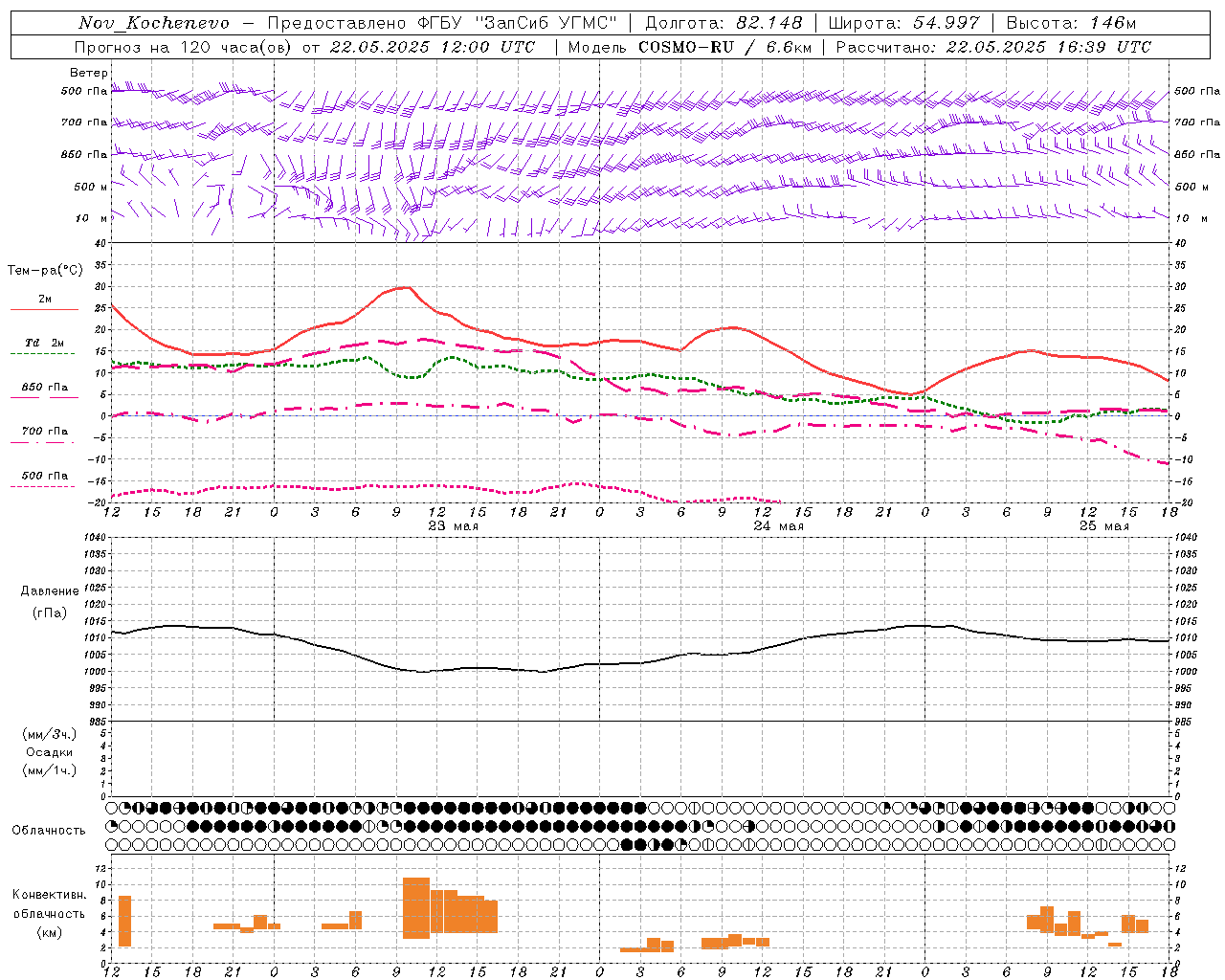The image size is (1225, 980).
Task: Select the Конвективн. label text
Action: (49, 895)
